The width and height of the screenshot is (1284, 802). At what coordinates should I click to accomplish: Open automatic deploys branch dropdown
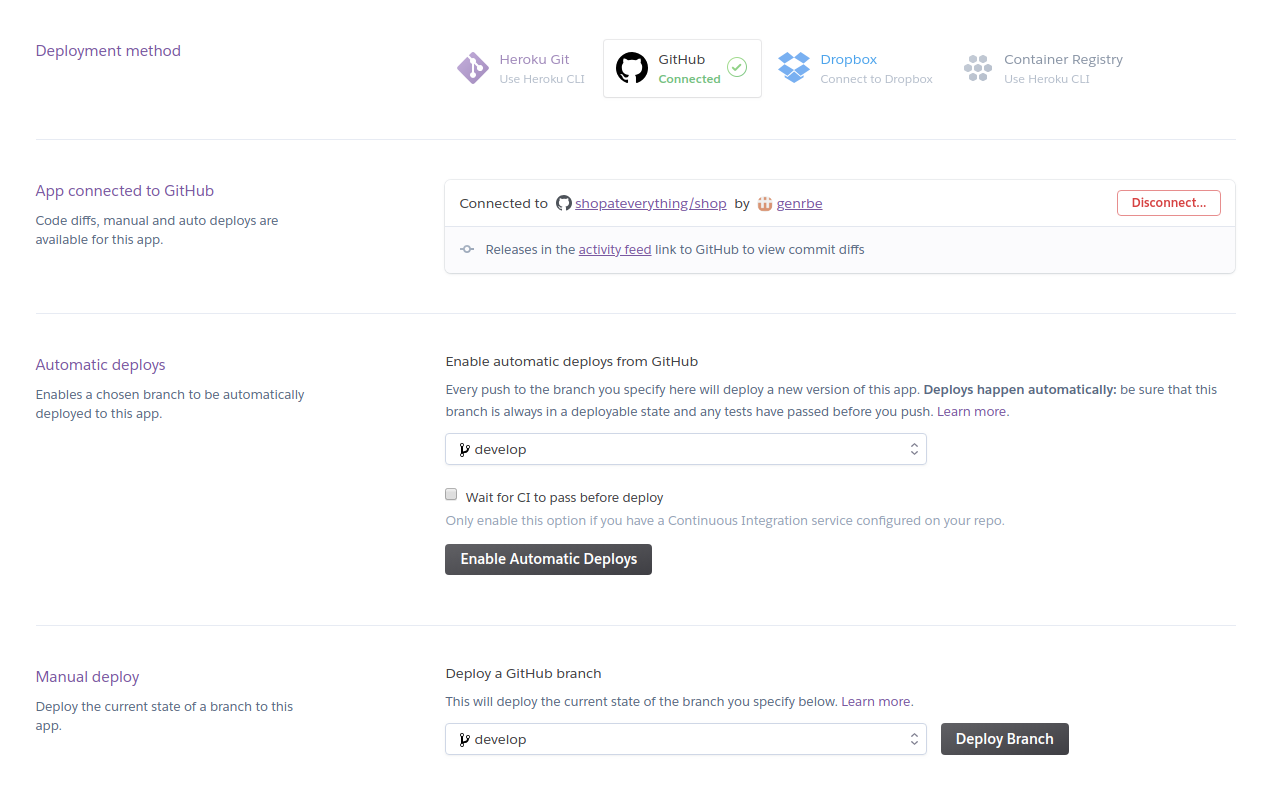coord(685,450)
